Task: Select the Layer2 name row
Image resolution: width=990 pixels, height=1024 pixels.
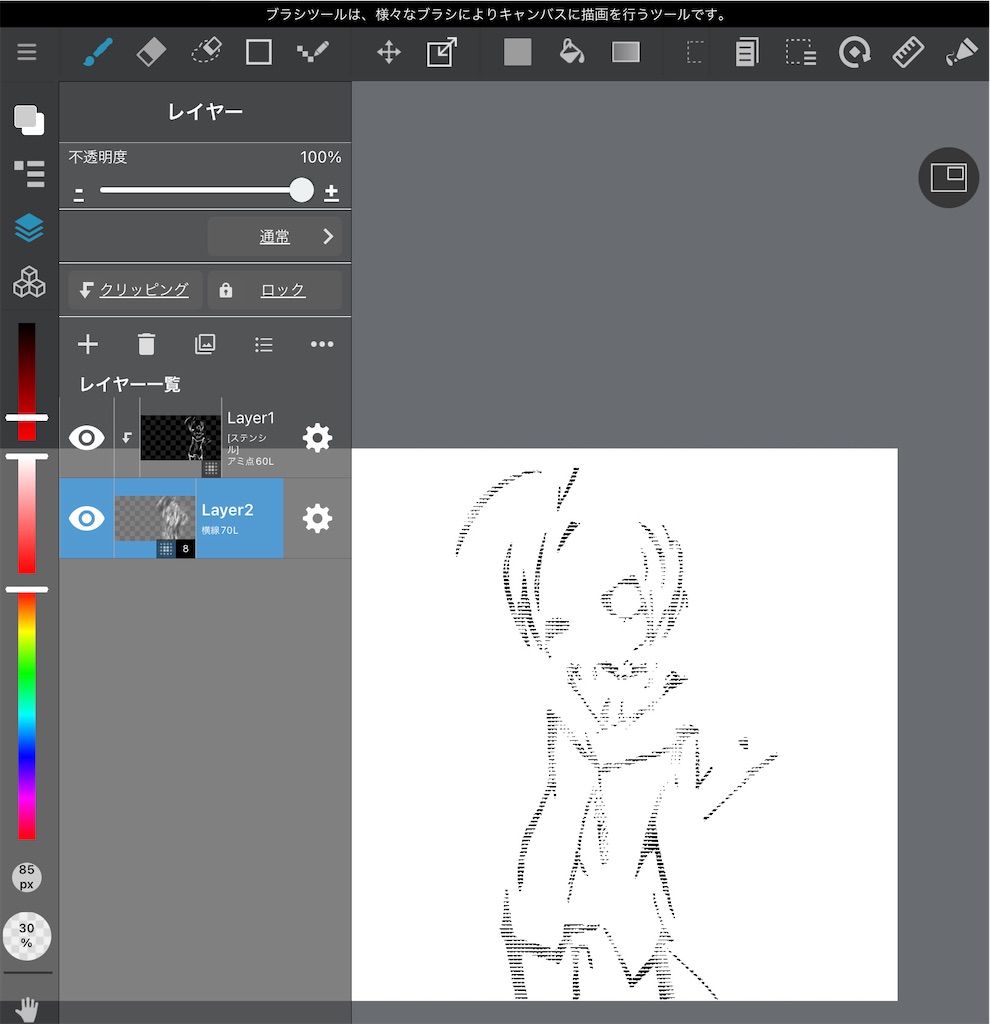Action: click(x=240, y=518)
